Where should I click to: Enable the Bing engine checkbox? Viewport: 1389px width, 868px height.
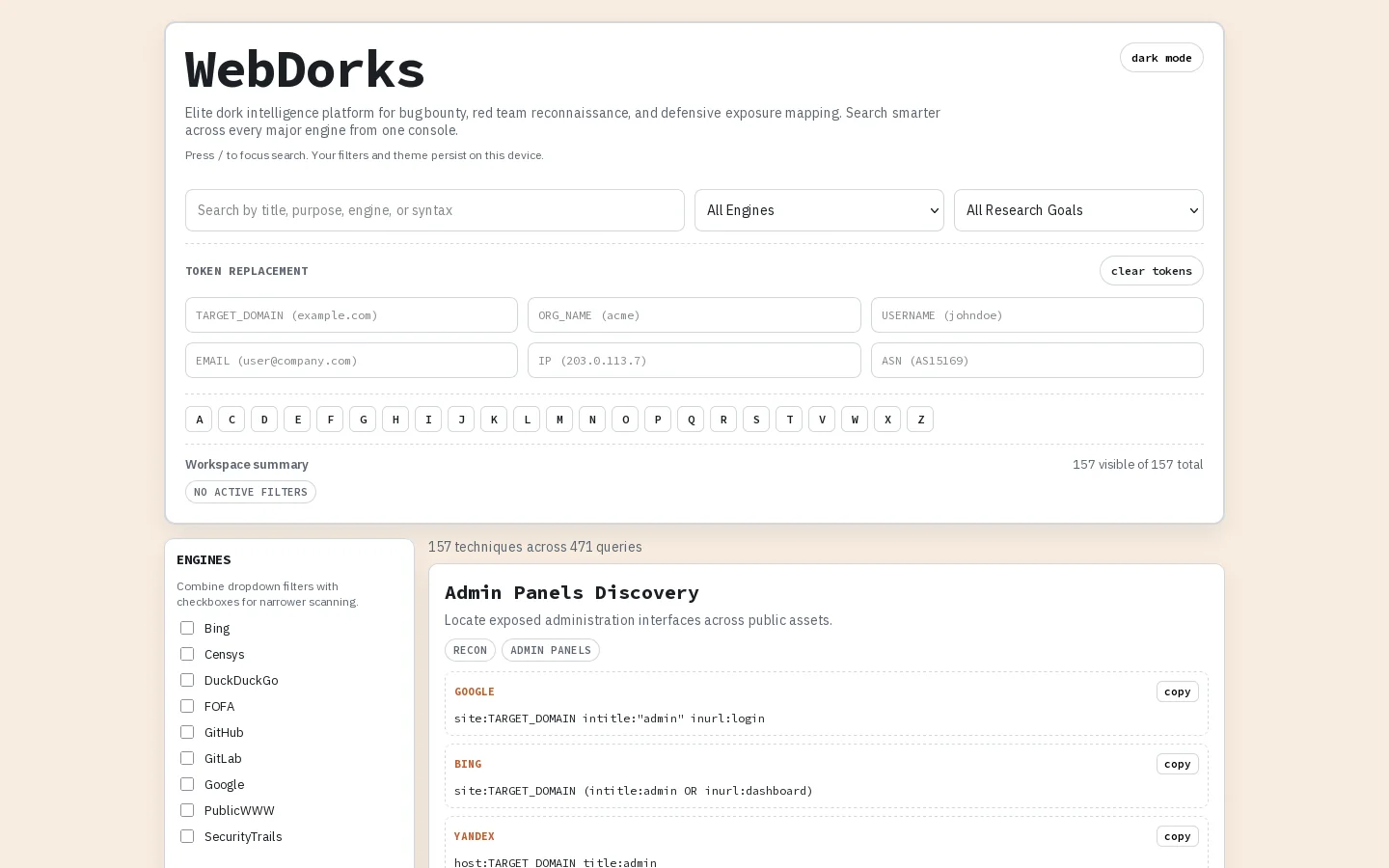(x=187, y=628)
